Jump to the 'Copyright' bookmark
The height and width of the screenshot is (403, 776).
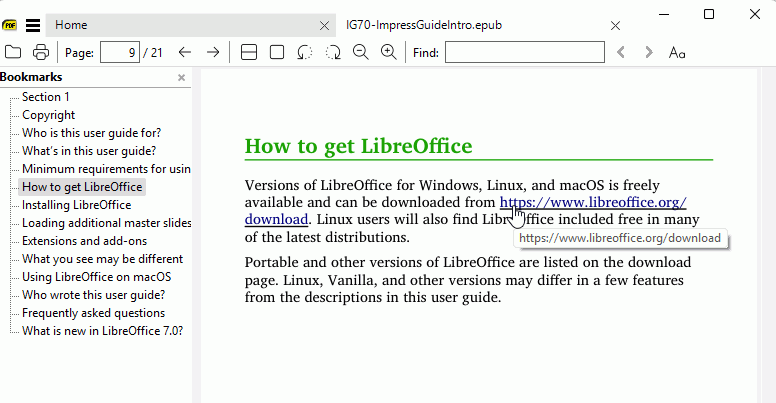click(48, 115)
